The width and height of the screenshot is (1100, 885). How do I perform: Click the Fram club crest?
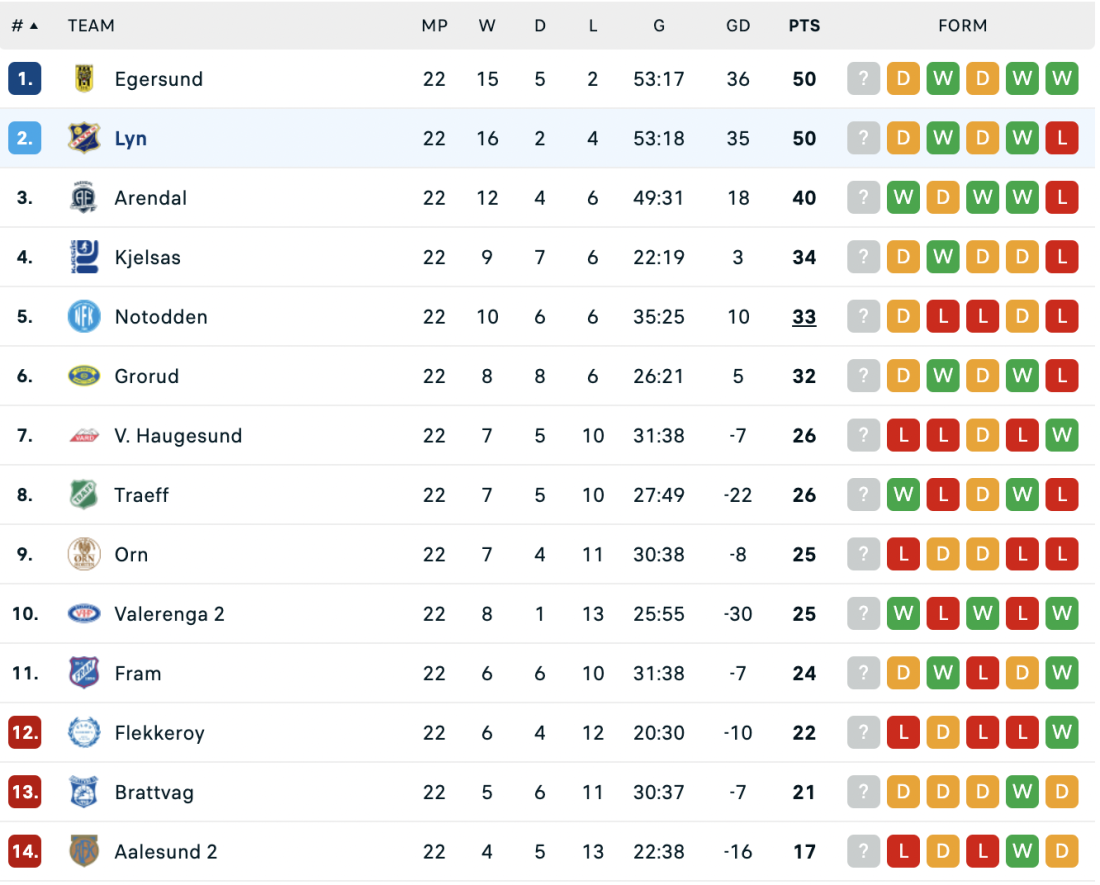84,673
